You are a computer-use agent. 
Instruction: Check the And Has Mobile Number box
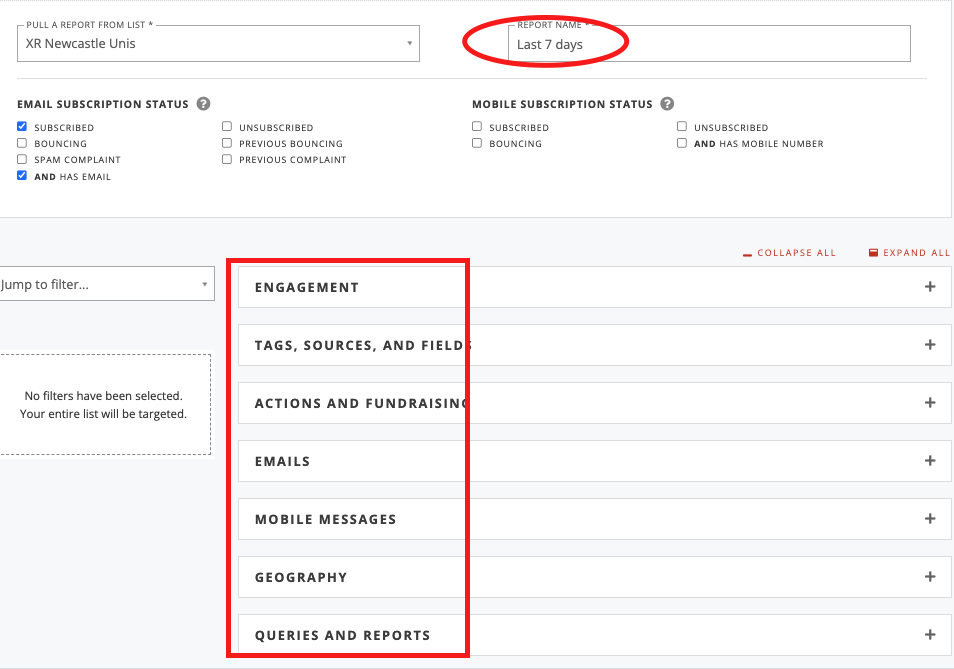682,143
